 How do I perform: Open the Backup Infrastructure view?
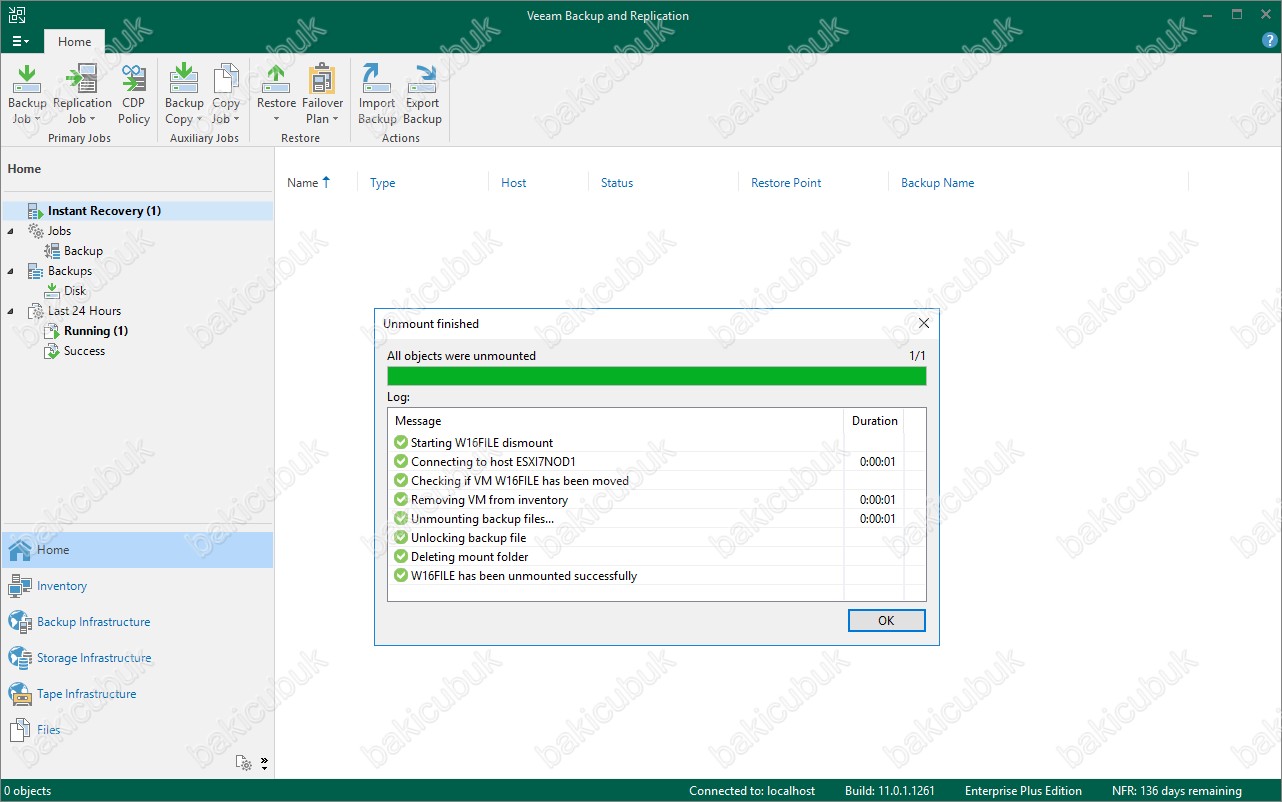(137, 622)
